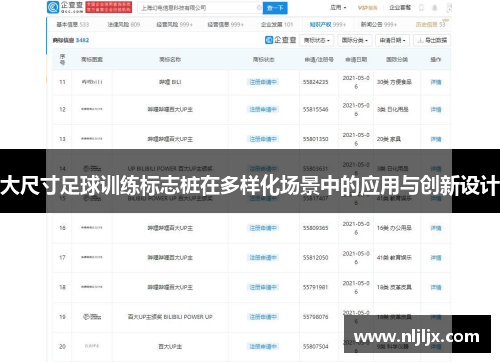Click registration number 55807504
This screenshot has width=500, height=362.
tap(315, 347)
